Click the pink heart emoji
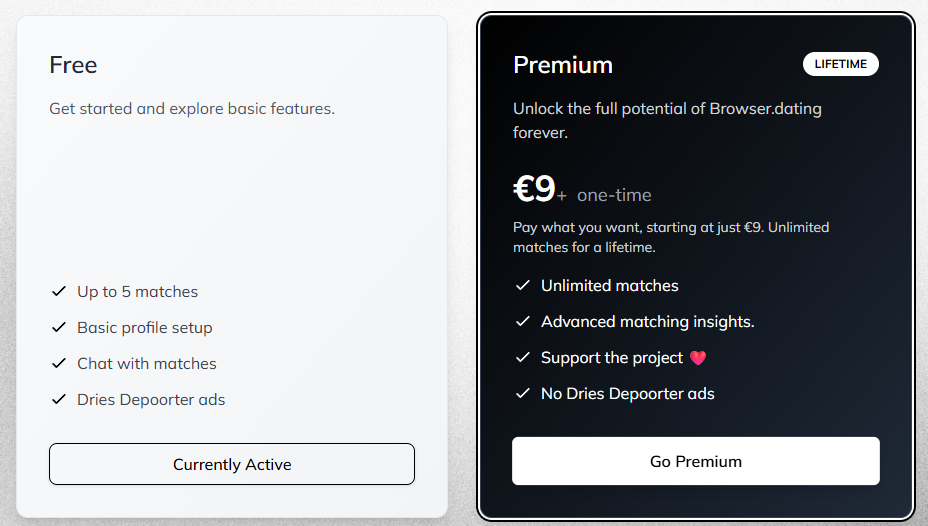 (x=698, y=358)
